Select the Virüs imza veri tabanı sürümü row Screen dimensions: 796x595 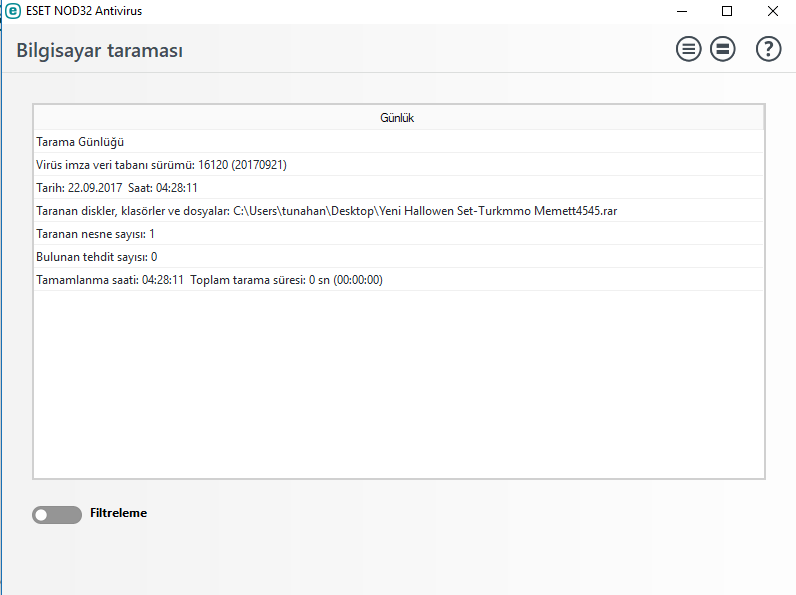coord(398,164)
